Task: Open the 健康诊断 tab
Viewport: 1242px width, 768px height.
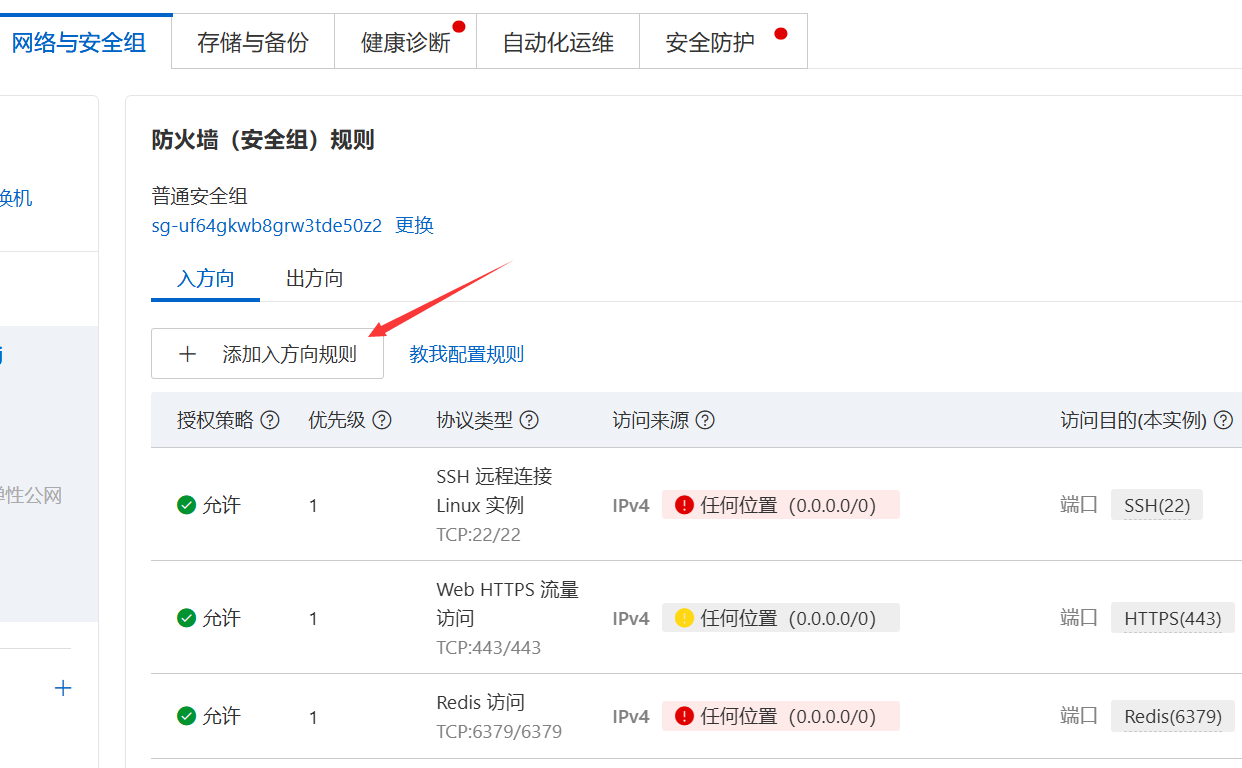Action: 405,42
